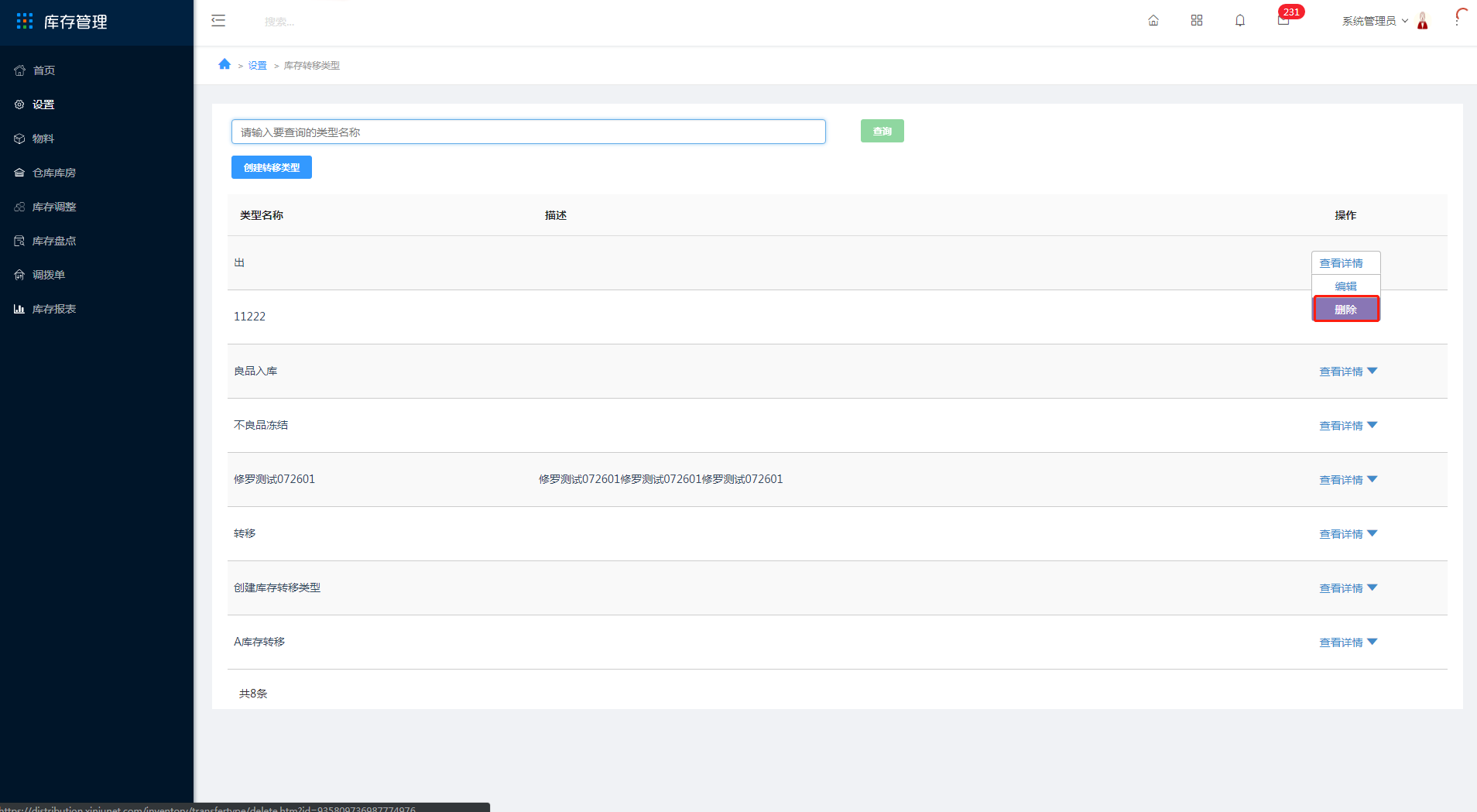Click 查看详情 for 不良品冻结 row
Viewport: 1477px width, 812px height.
click(x=1342, y=426)
